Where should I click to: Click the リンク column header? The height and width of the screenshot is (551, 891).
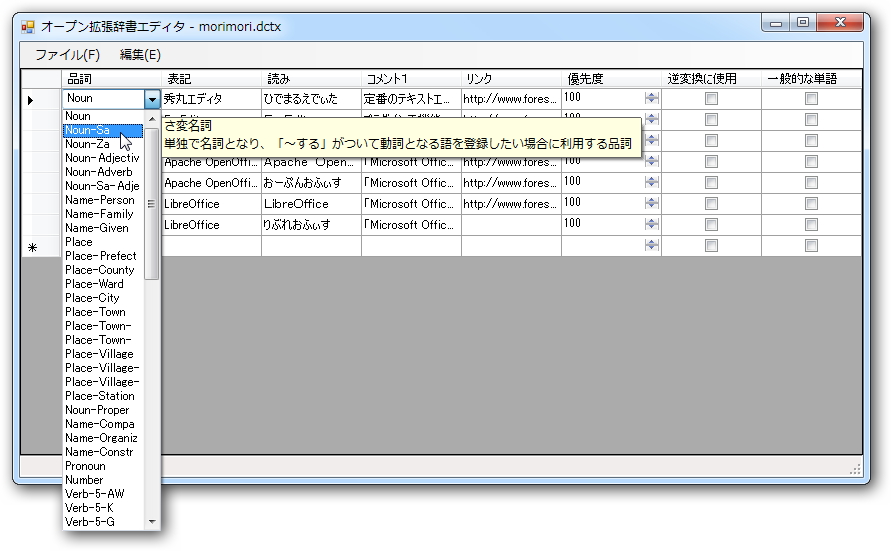pos(511,79)
